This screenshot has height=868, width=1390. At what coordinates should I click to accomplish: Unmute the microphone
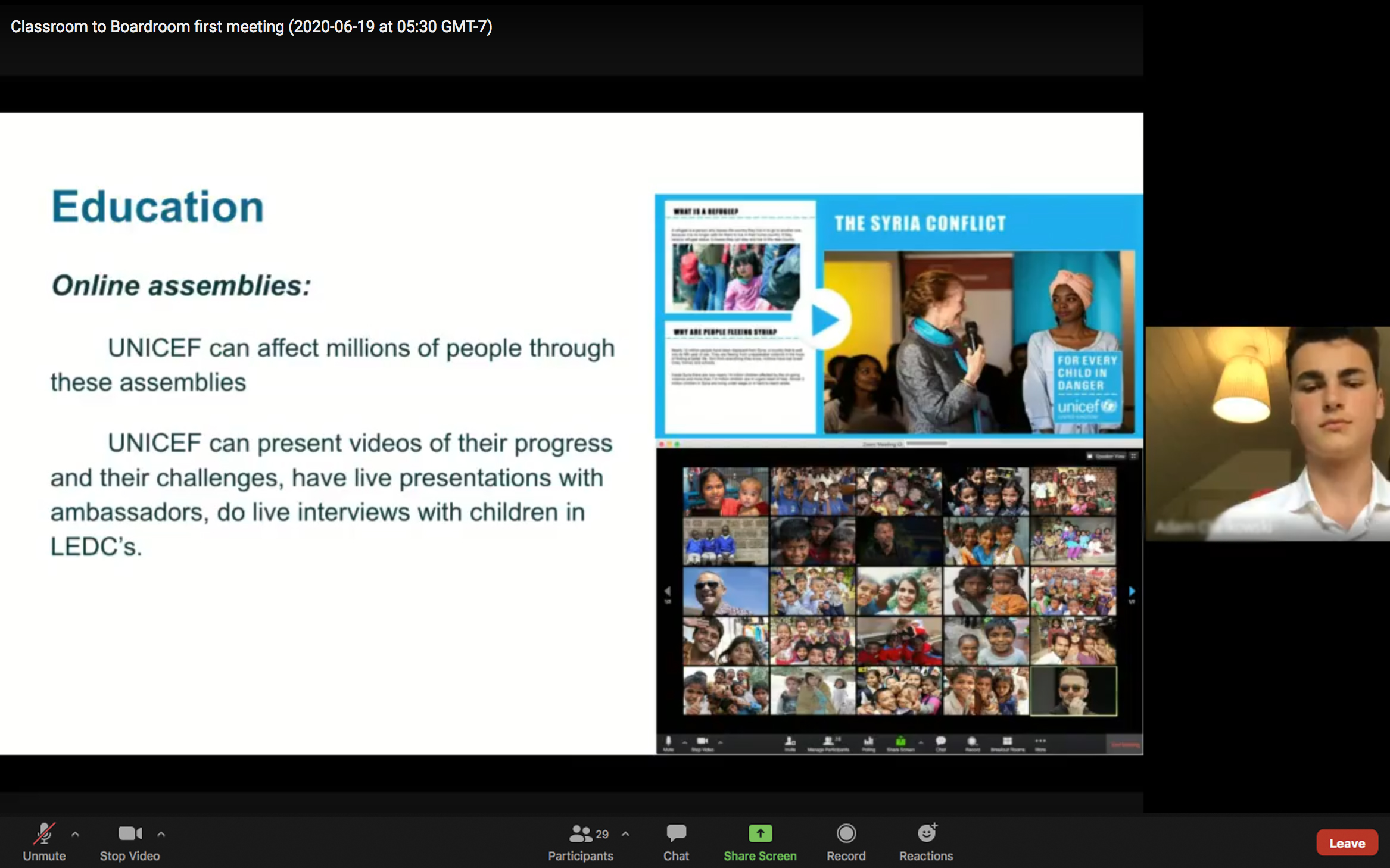coord(44,842)
